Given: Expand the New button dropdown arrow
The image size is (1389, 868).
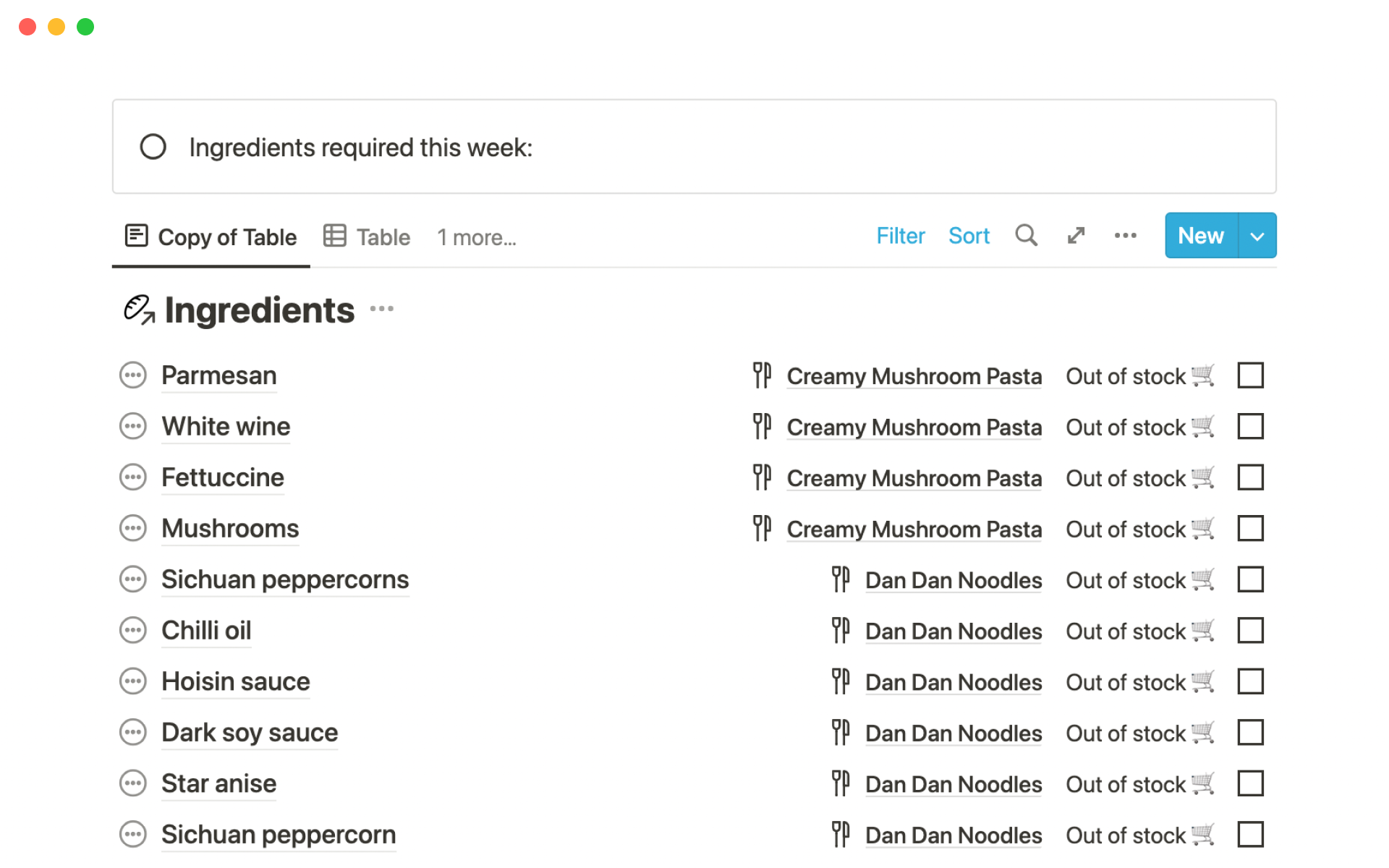Looking at the screenshot, I should click(1257, 236).
